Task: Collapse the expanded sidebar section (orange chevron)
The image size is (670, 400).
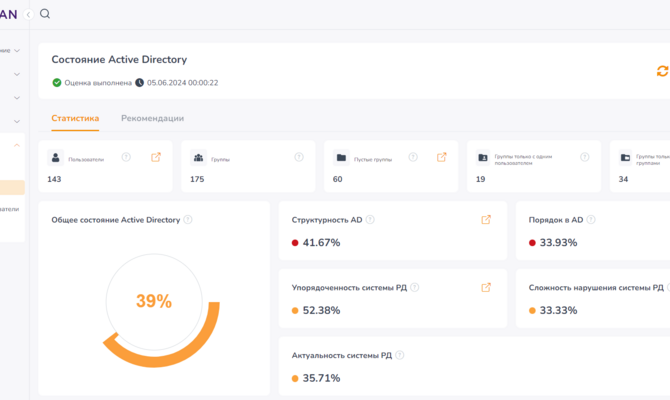Action: pos(17,146)
